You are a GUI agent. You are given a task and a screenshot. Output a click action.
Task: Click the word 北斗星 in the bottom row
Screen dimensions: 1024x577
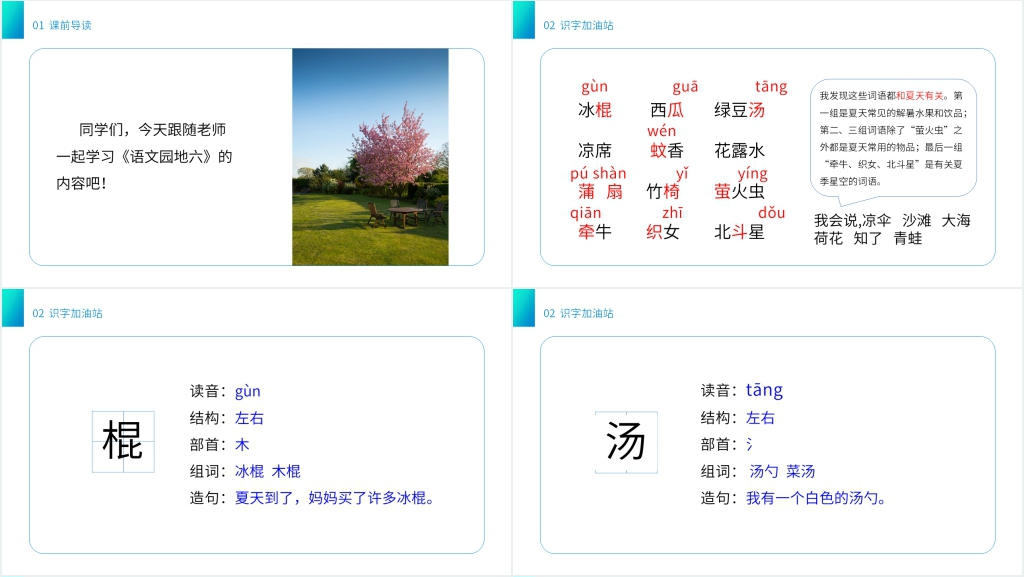tap(739, 232)
